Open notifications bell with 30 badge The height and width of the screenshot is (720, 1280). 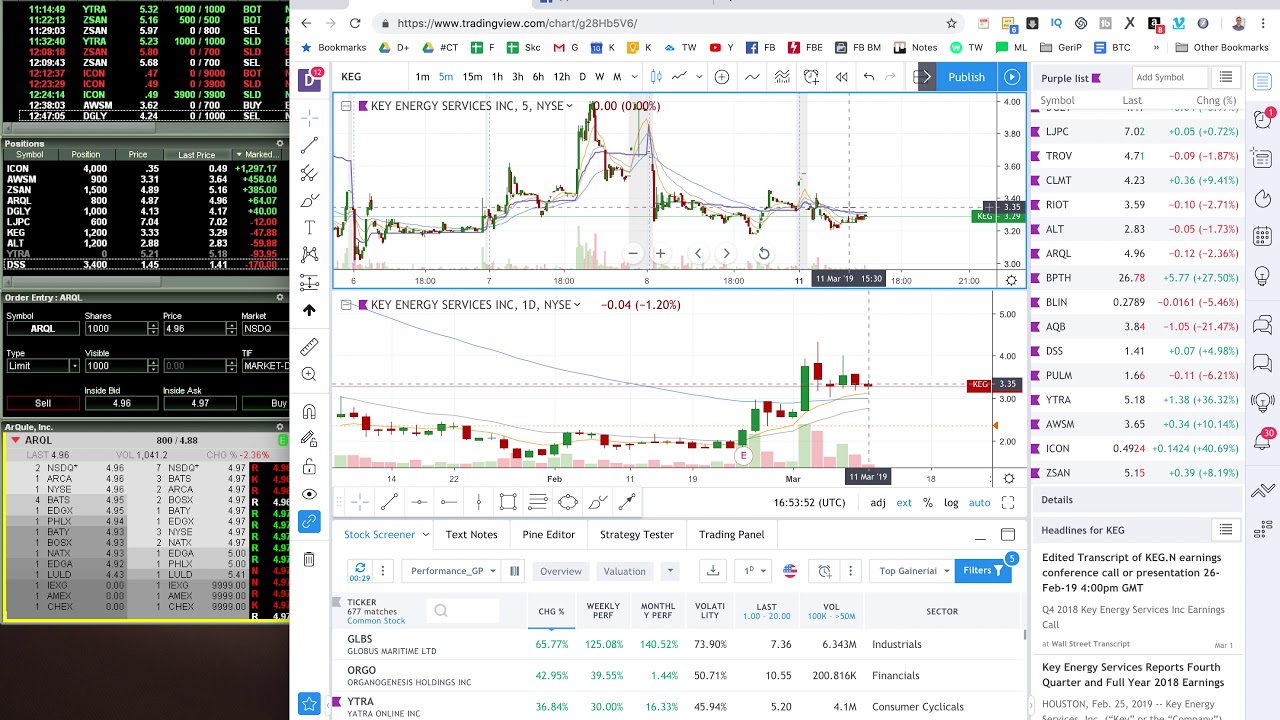pos(1262,441)
